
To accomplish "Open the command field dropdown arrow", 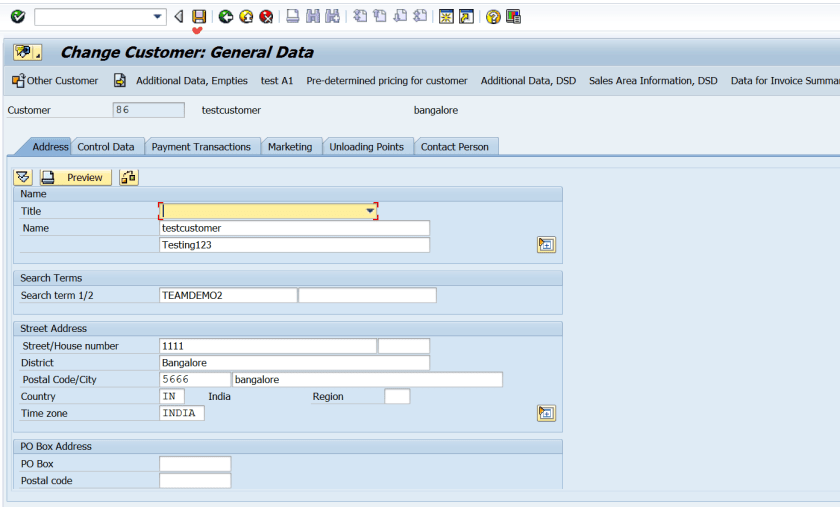I will point(158,16).
